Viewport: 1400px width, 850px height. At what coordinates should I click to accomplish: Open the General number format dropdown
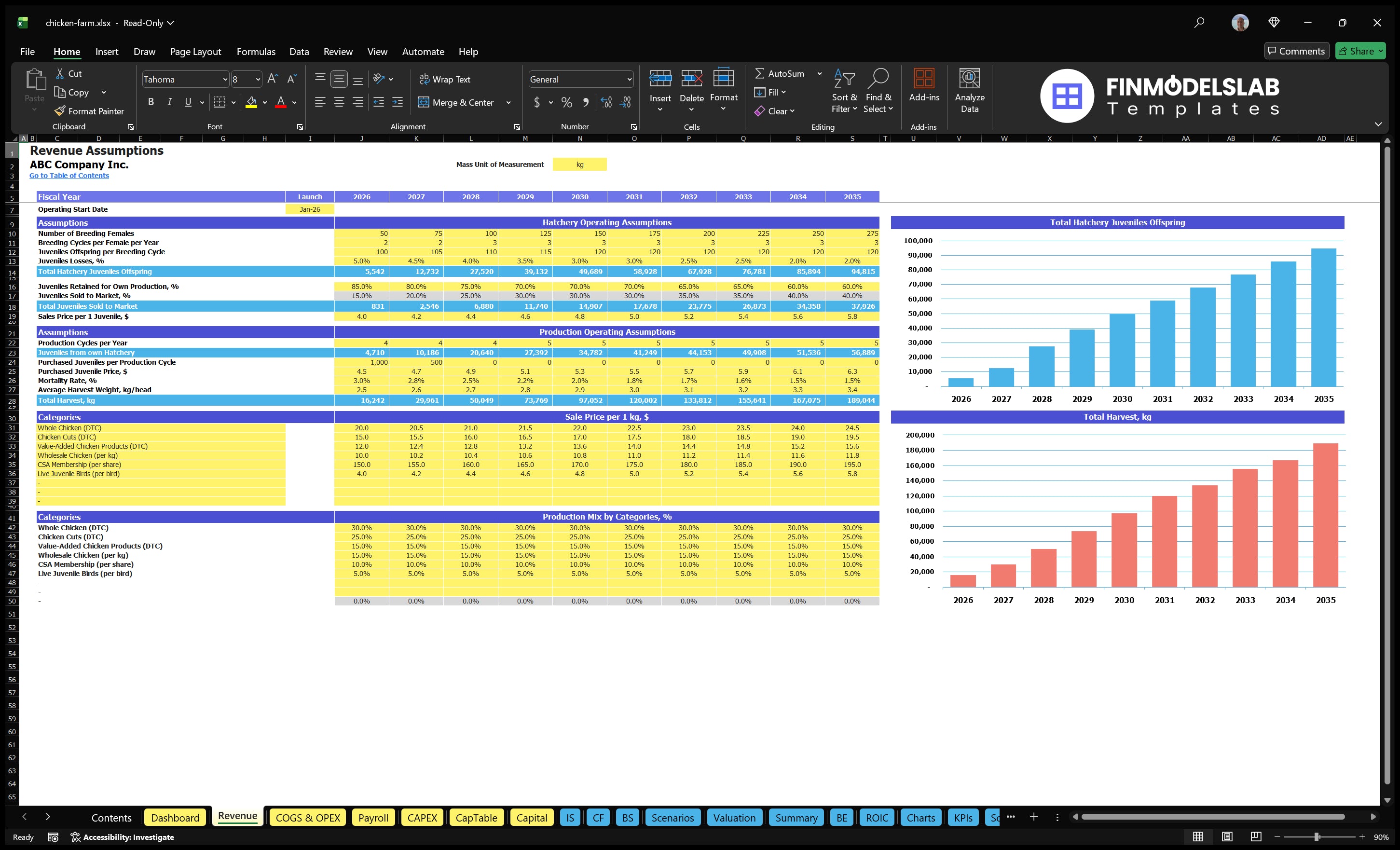629,80
